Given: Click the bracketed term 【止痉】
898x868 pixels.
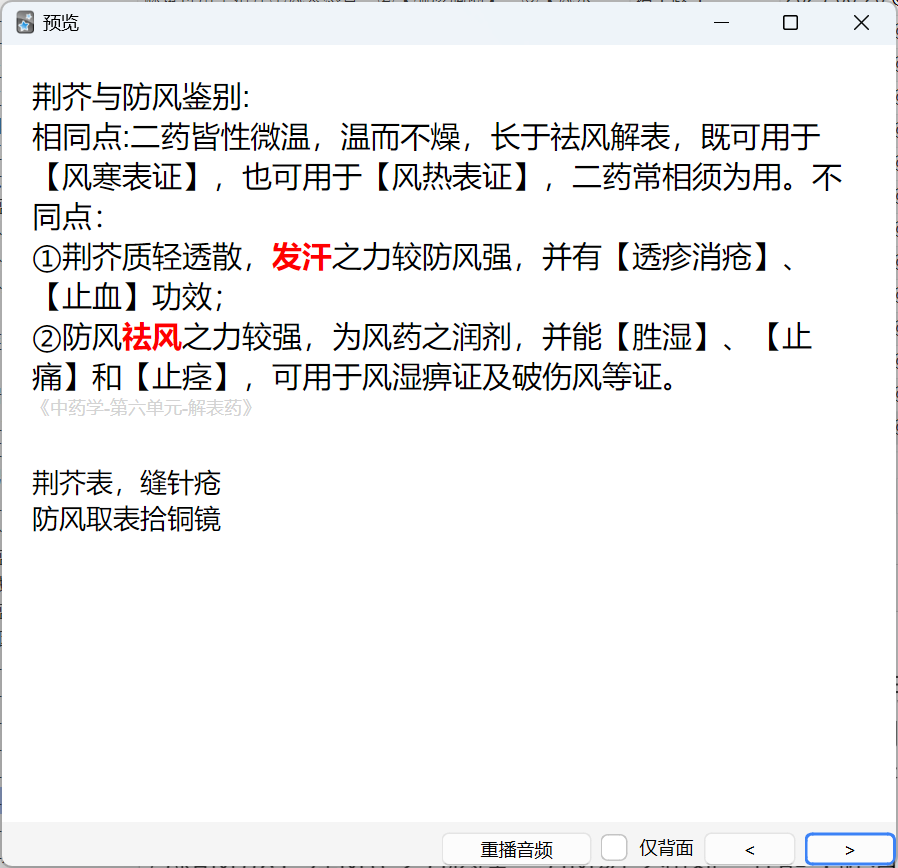Looking at the screenshot, I should click(182, 377).
